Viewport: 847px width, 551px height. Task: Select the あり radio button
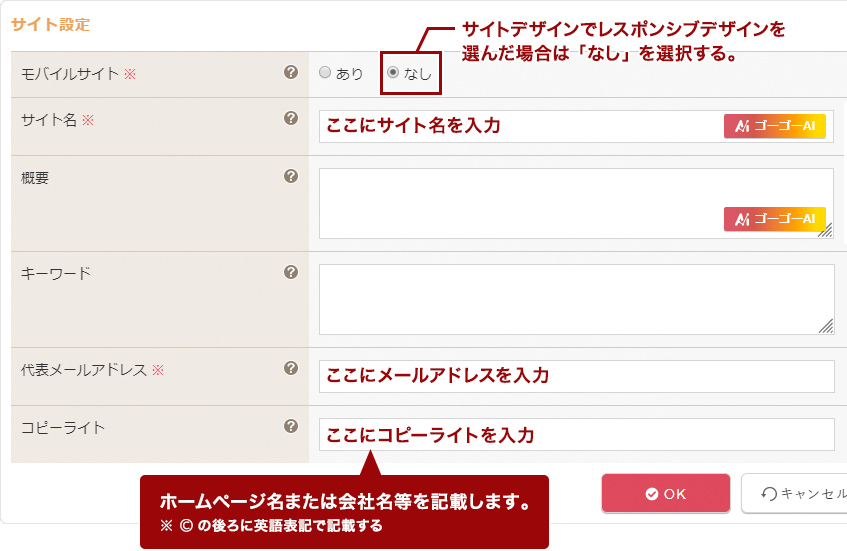point(325,73)
